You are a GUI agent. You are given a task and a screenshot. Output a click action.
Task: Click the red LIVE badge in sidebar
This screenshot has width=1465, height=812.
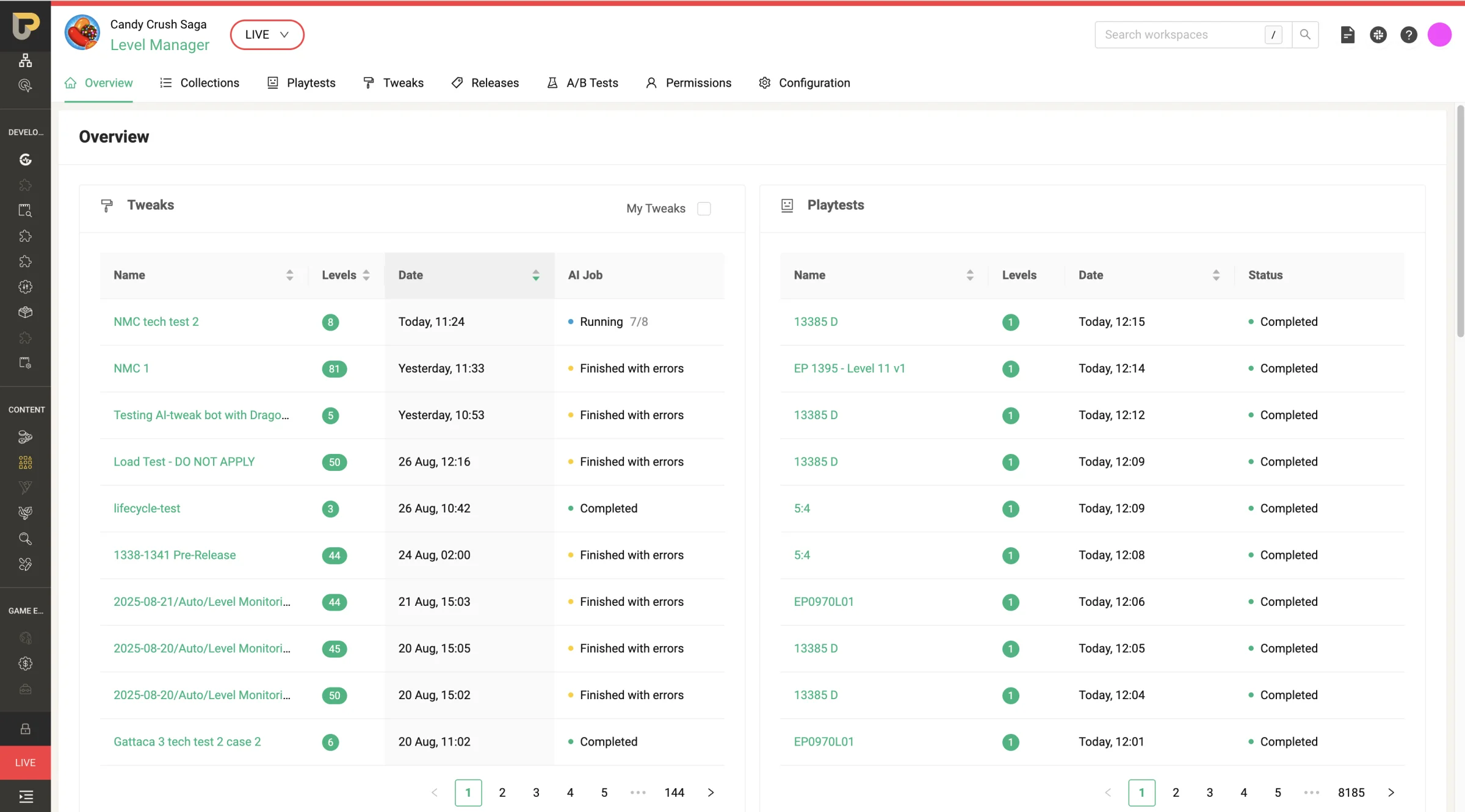click(x=25, y=763)
